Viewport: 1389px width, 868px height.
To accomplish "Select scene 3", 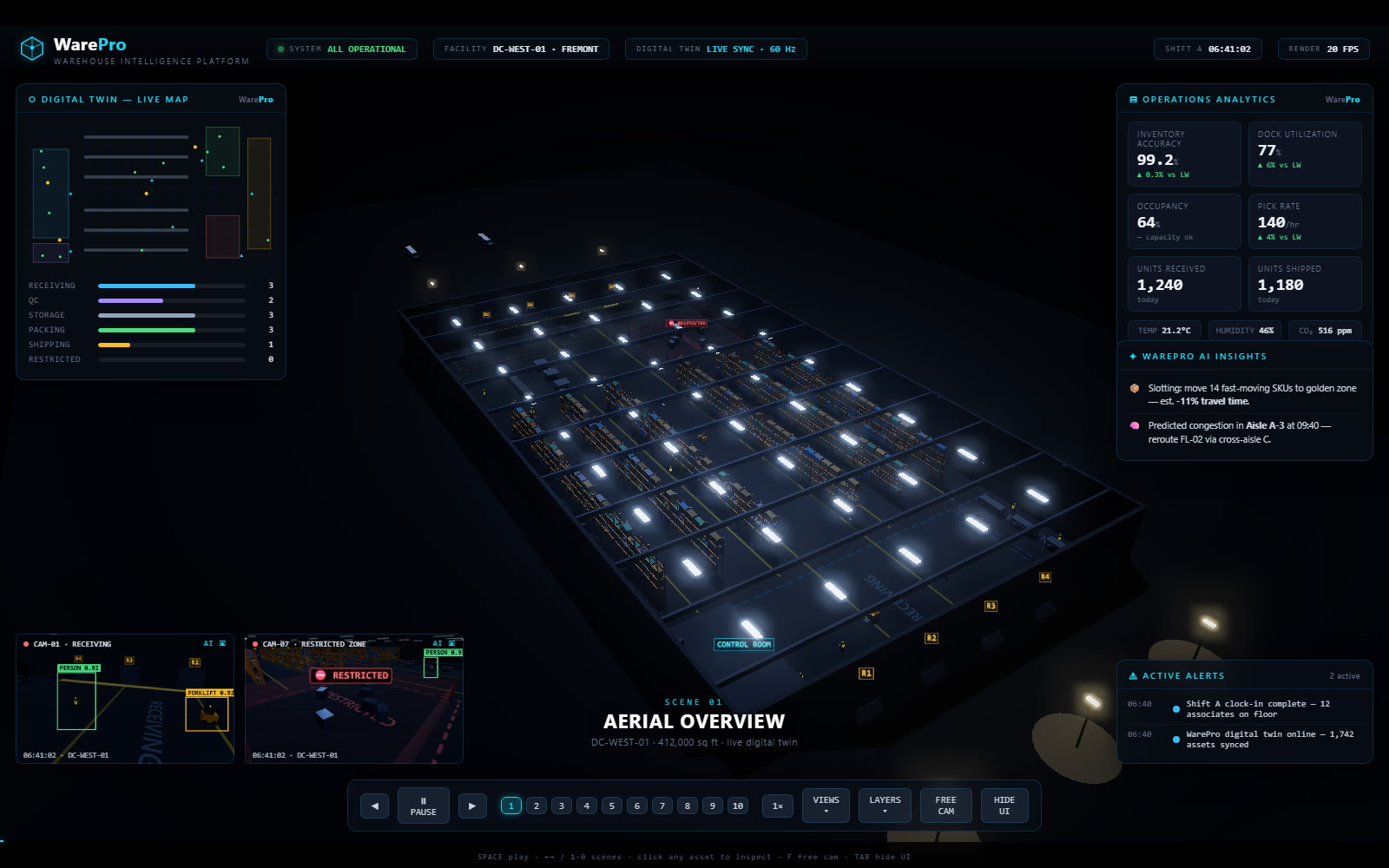I will point(562,806).
